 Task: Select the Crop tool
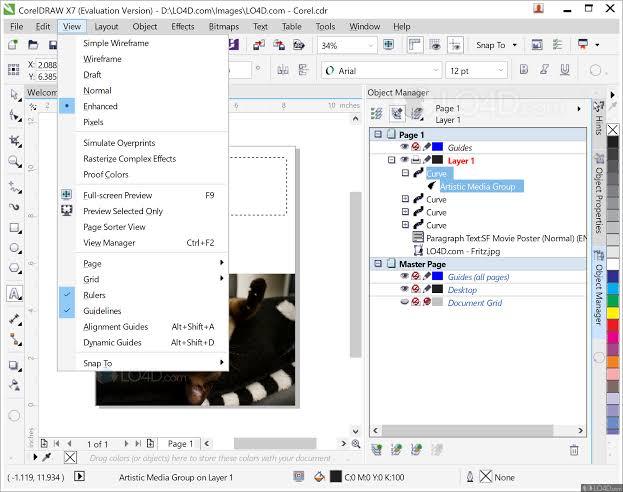pos(15,141)
